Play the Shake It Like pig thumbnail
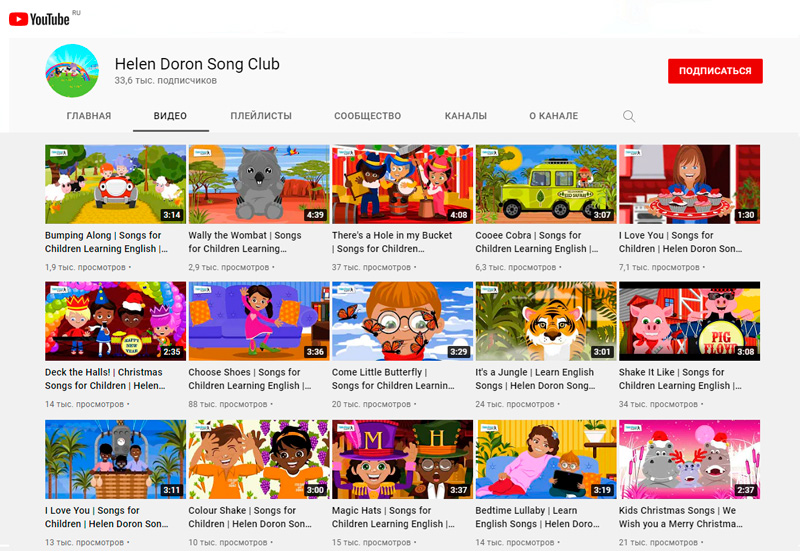Image resolution: width=800 pixels, height=551 pixels. (x=689, y=321)
